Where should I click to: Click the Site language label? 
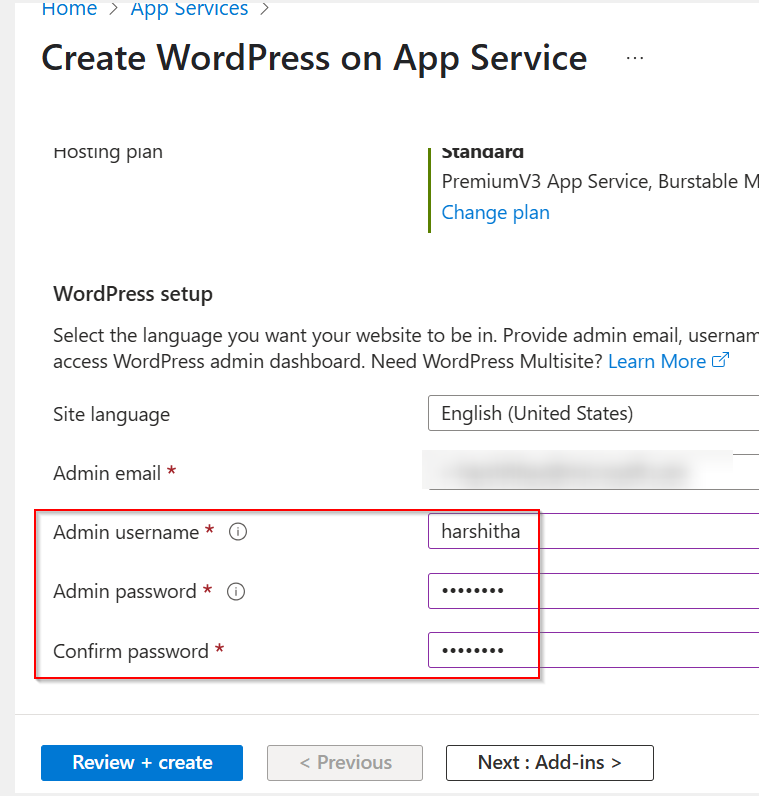coord(112,415)
